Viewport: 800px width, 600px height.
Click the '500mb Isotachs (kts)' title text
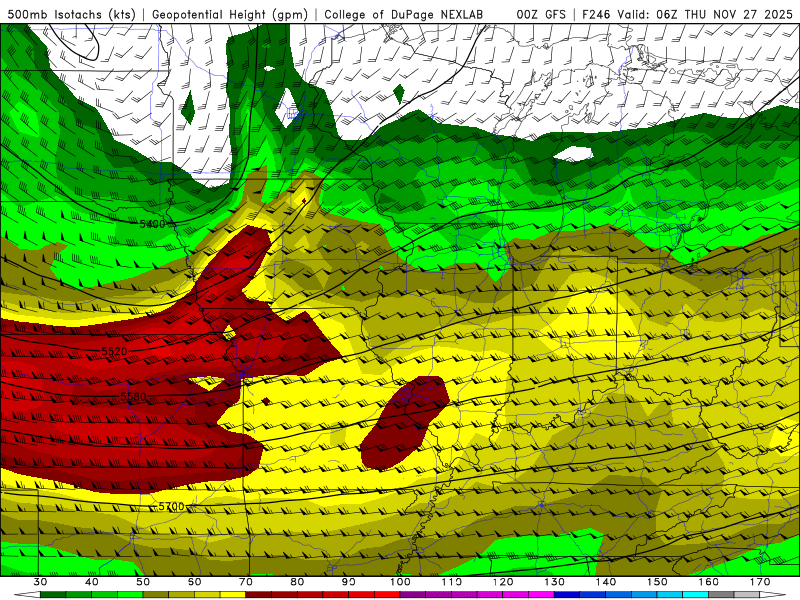71,14
